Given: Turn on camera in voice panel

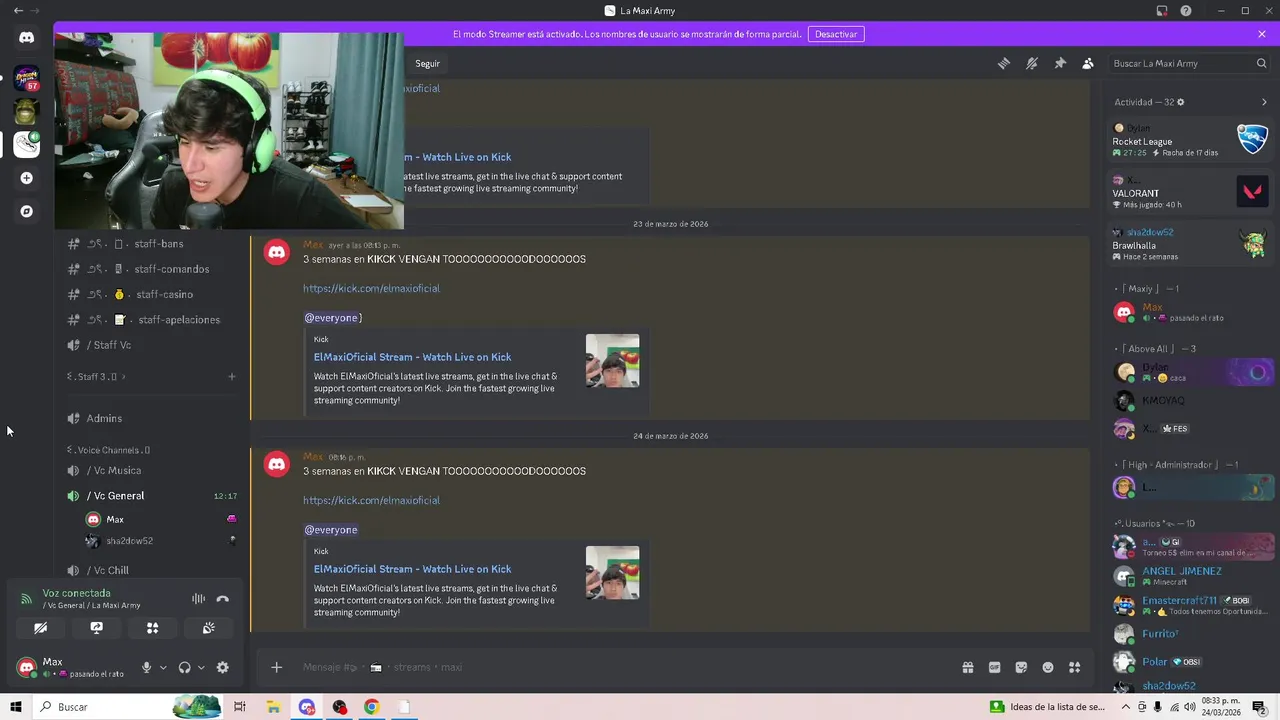Looking at the screenshot, I should (40, 628).
